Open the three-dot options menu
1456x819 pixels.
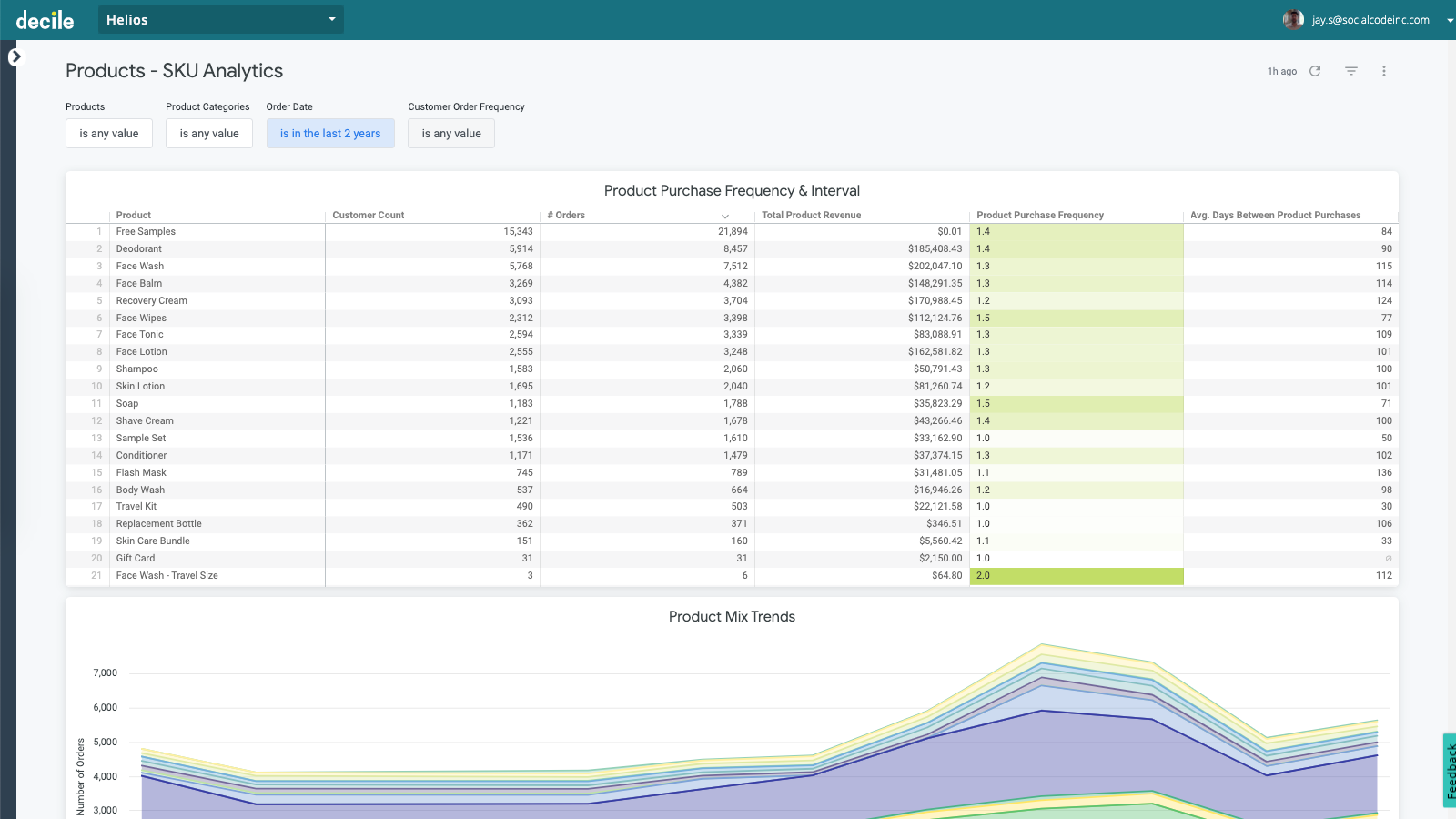[1385, 70]
